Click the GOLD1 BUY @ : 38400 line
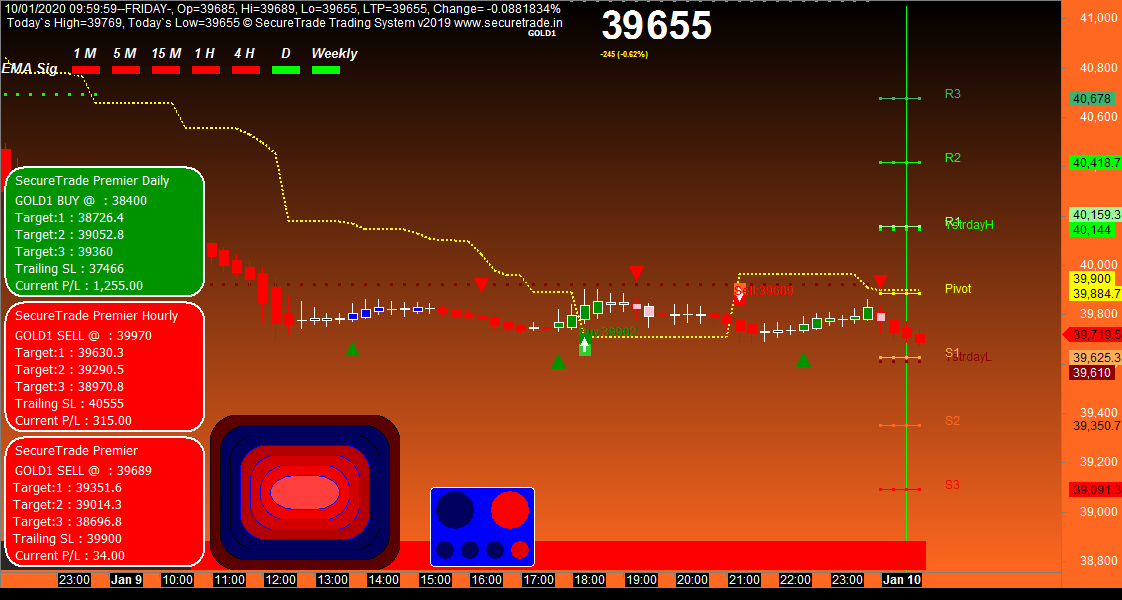Screen dimensions: 1122x600 pyautogui.click(x=81, y=201)
